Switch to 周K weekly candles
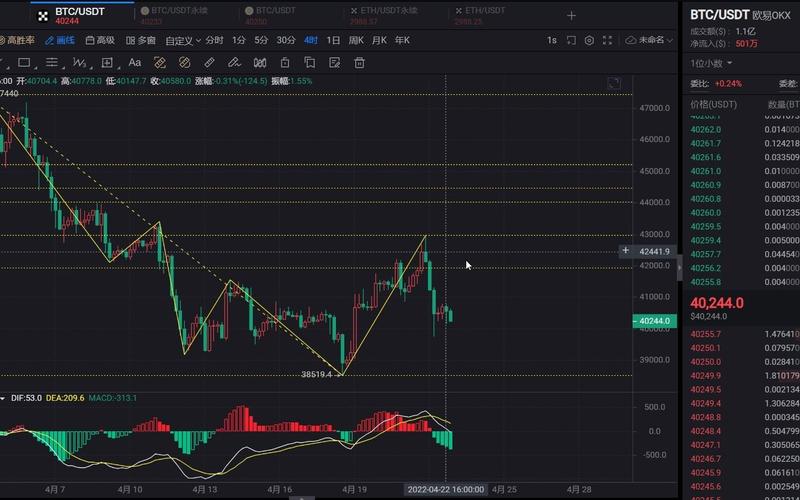The image size is (800, 500). coord(356,40)
